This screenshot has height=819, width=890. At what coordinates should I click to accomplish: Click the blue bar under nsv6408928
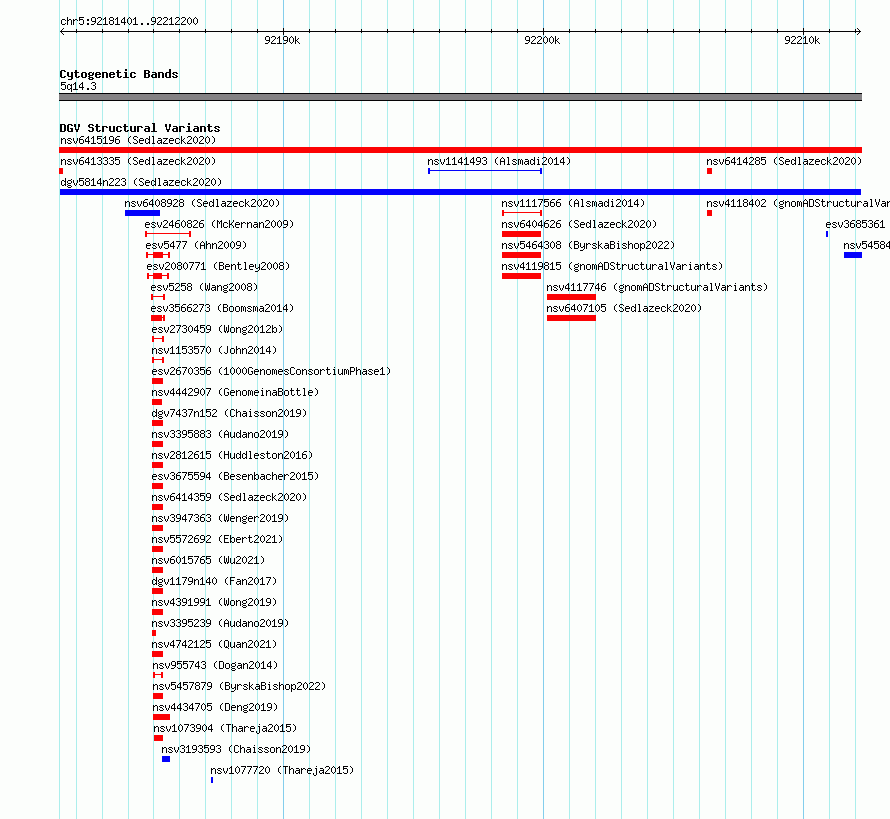click(x=142, y=213)
